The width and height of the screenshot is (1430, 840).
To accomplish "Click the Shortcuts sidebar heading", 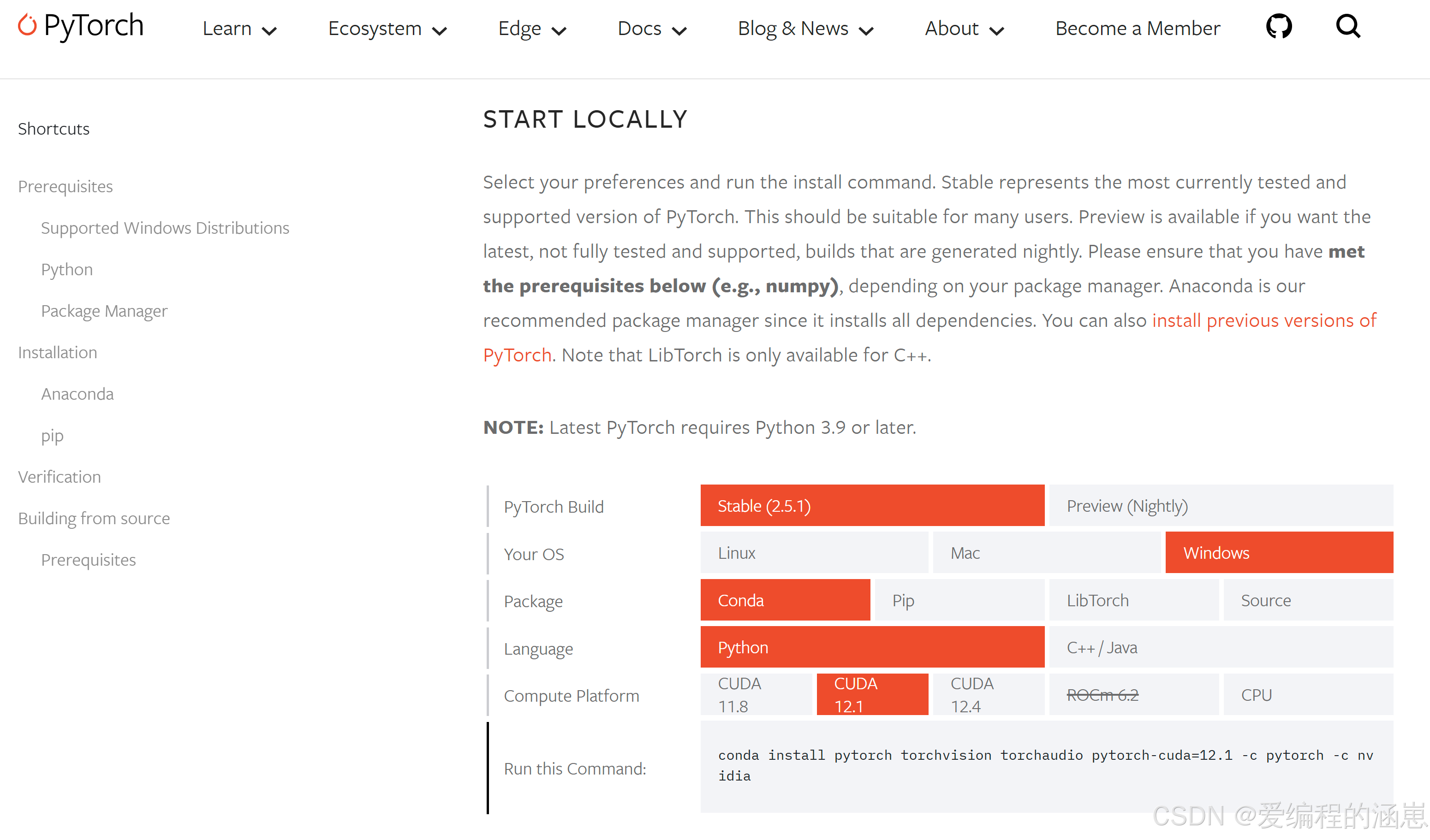I will (x=54, y=129).
